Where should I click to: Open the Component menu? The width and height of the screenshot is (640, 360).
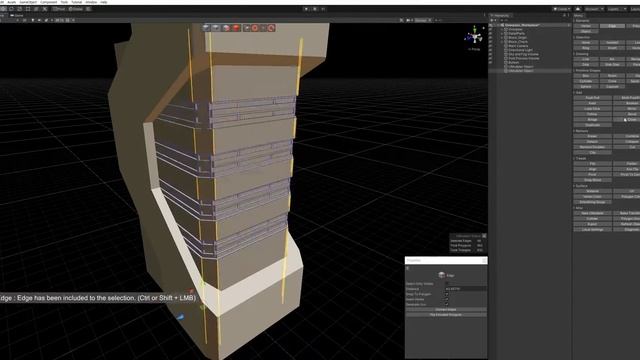(x=49, y=2)
